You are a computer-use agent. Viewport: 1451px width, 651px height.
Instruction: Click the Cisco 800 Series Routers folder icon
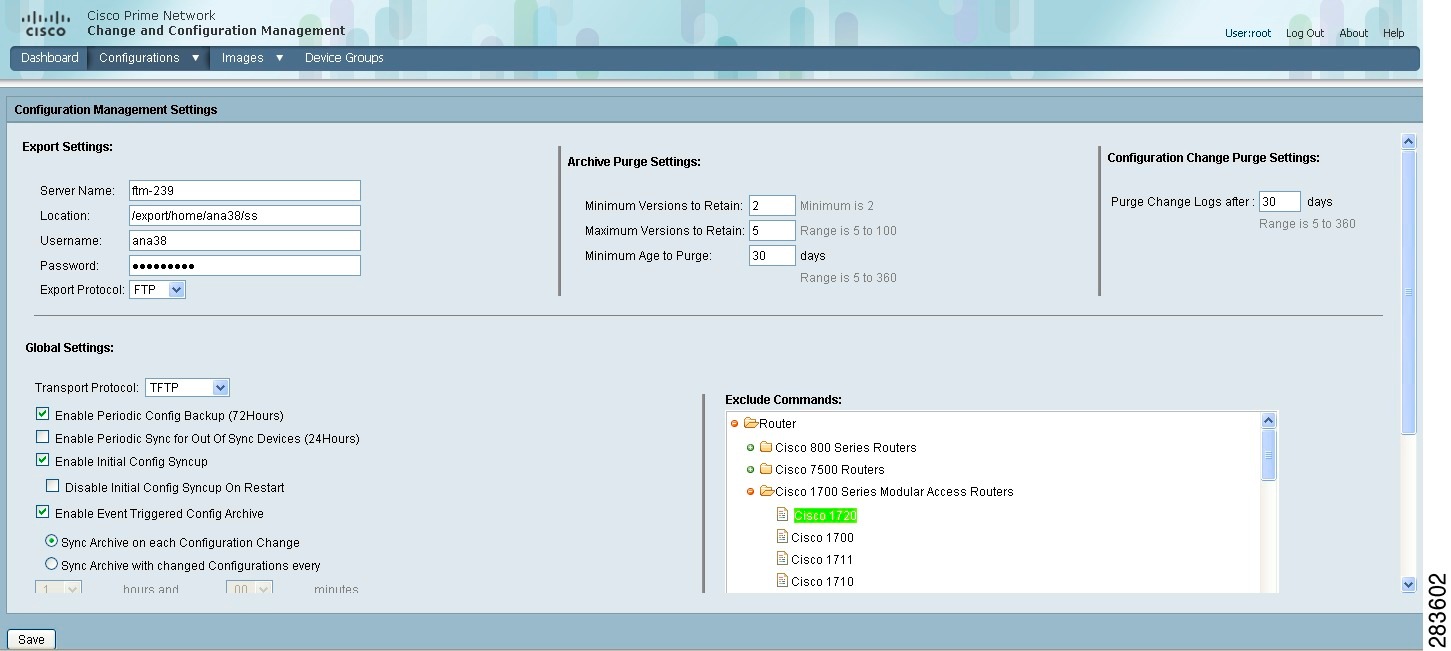click(x=766, y=447)
